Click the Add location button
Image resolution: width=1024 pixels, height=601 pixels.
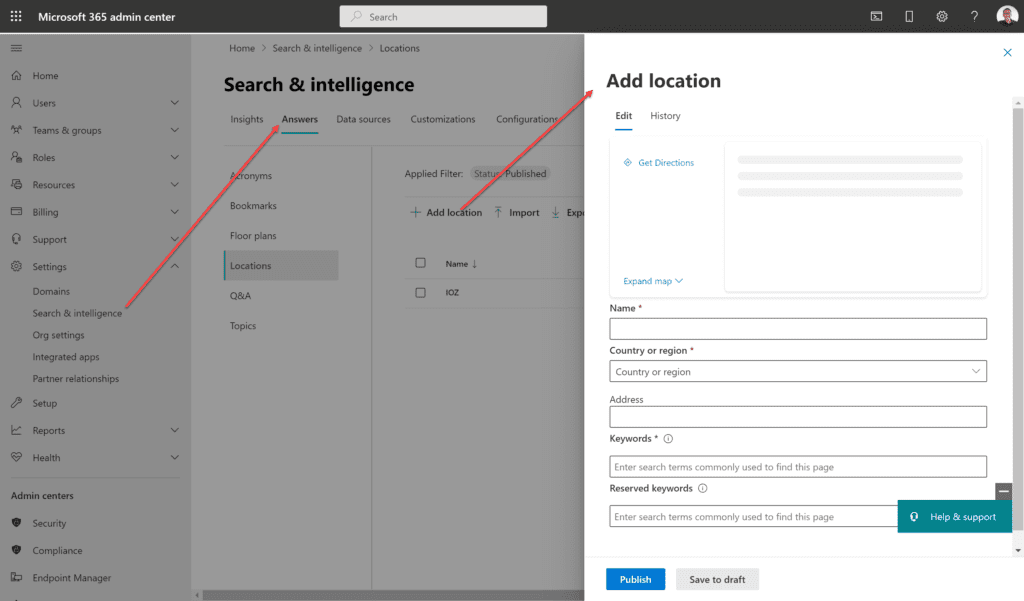tap(446, 212)
